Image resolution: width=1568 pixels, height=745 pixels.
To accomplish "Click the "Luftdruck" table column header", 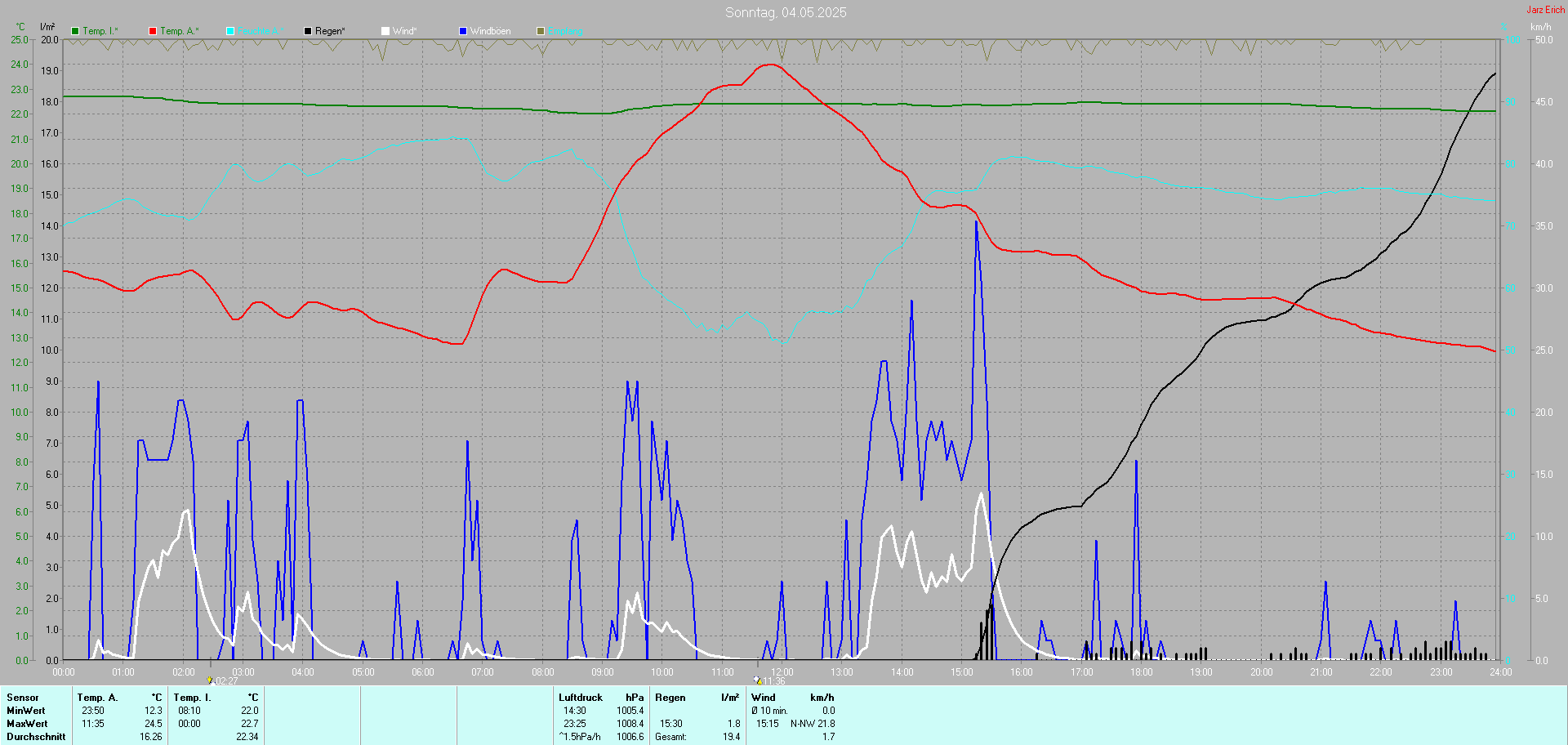I will 581,698.
